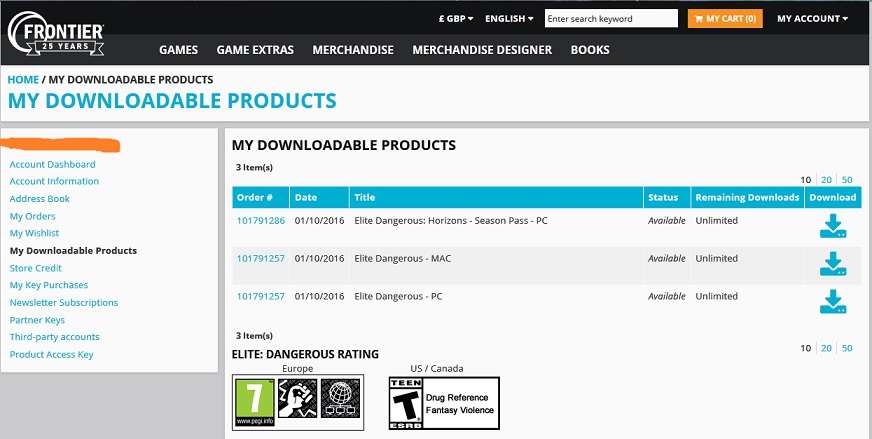The height and width of the screenshot is (439, 872).
Task: Download Elite Dangerous - PC
Action: pos(833,302)
